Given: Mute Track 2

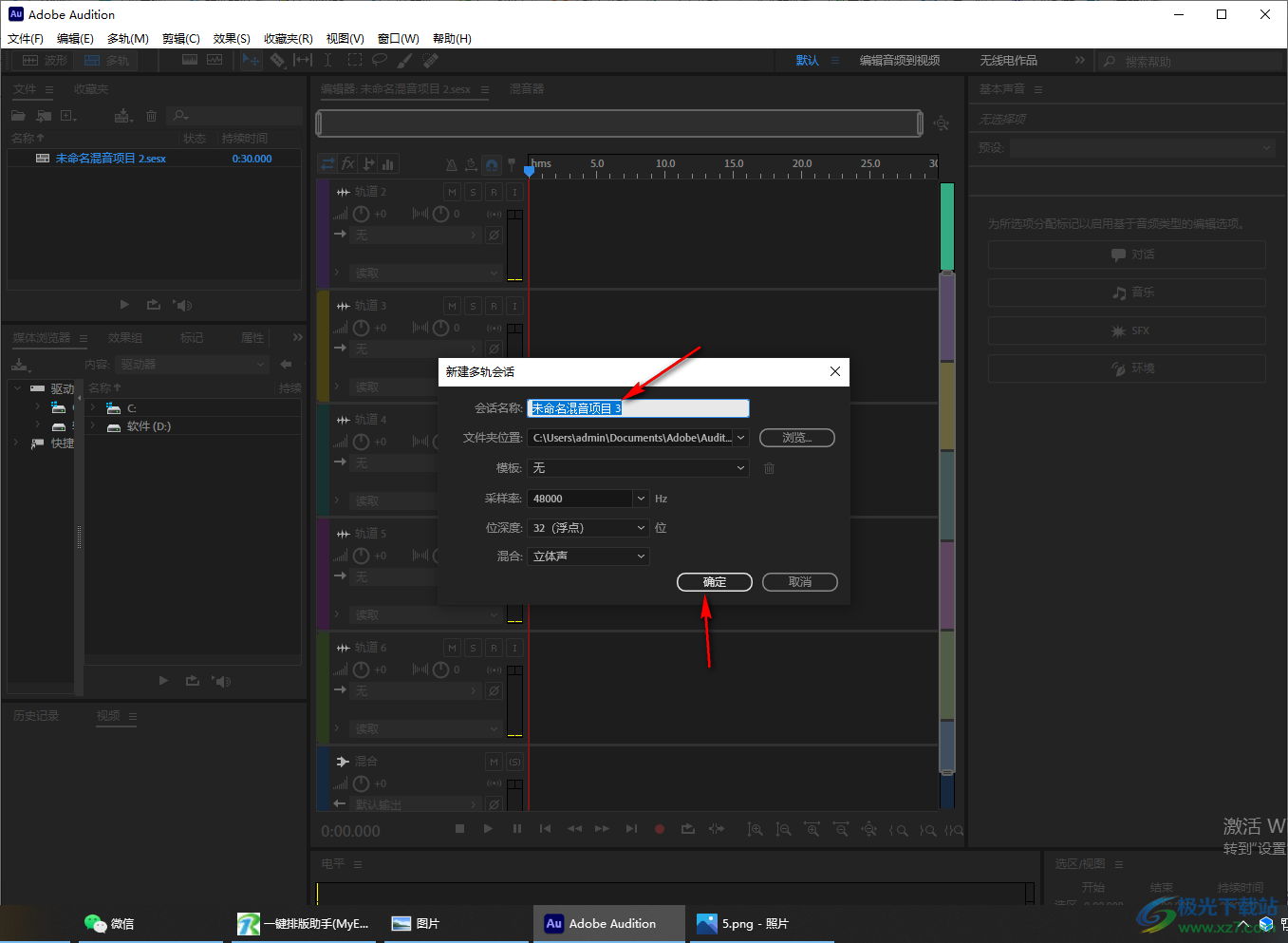Looking at the screenshot, I should click(x=452, y=192).
